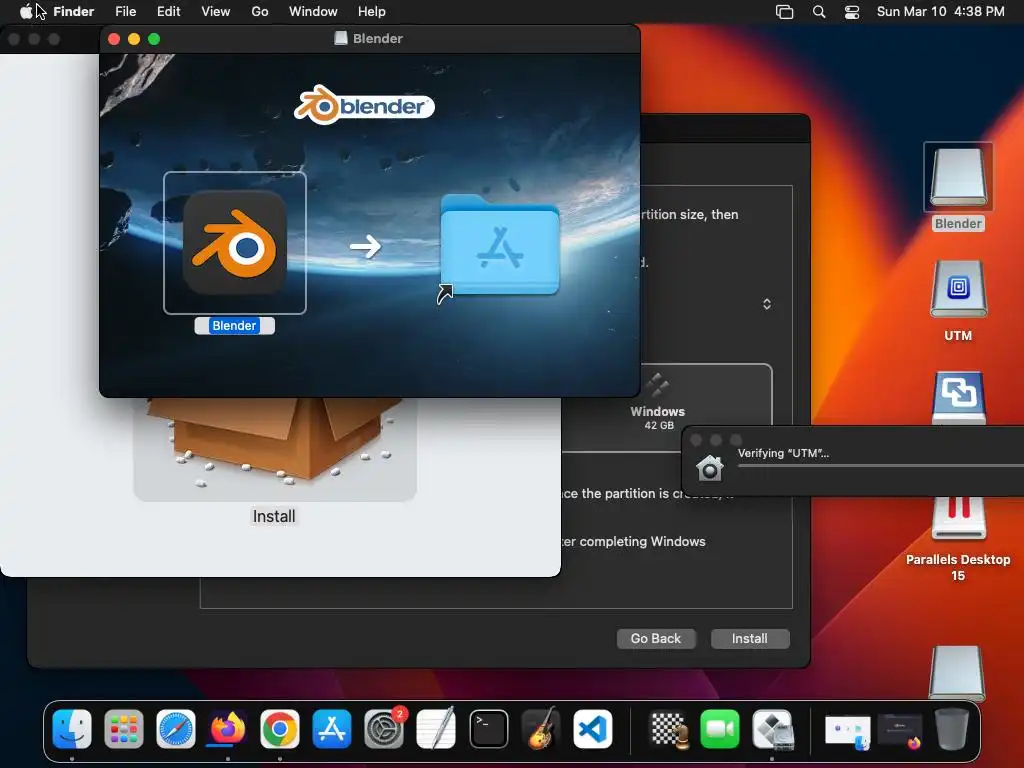
Task: Launch Safari from the Dock
Action: 176,729
